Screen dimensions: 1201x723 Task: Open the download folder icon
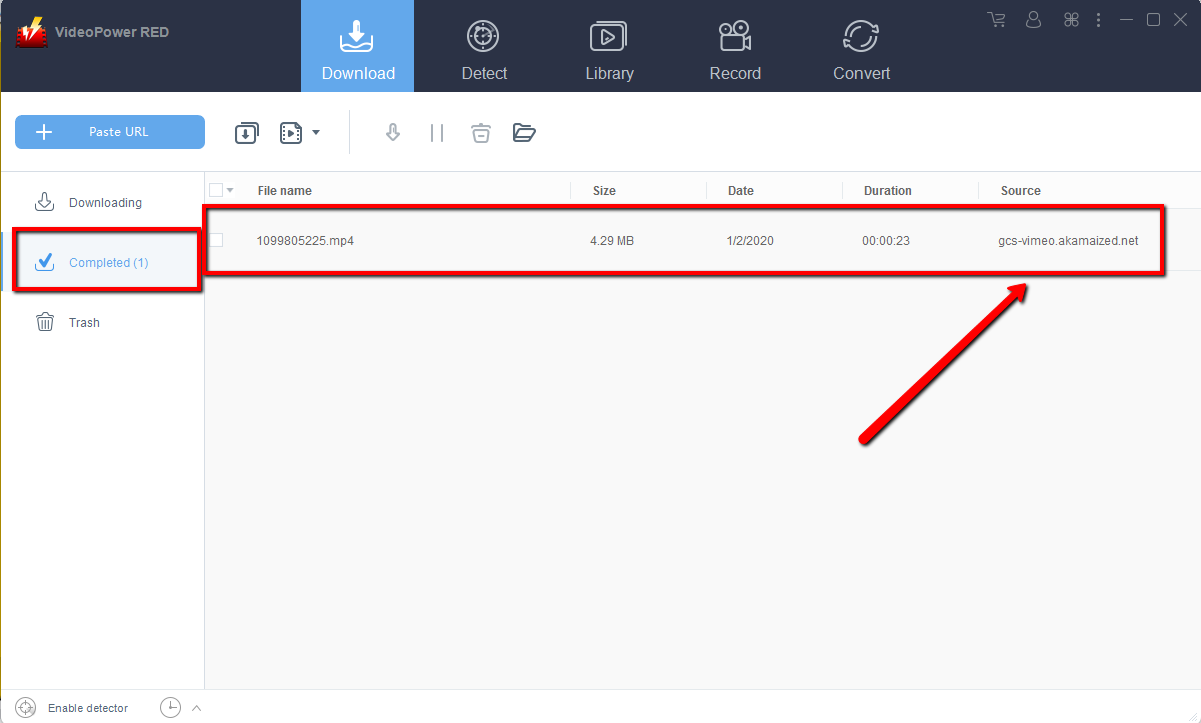coord(524,133)
